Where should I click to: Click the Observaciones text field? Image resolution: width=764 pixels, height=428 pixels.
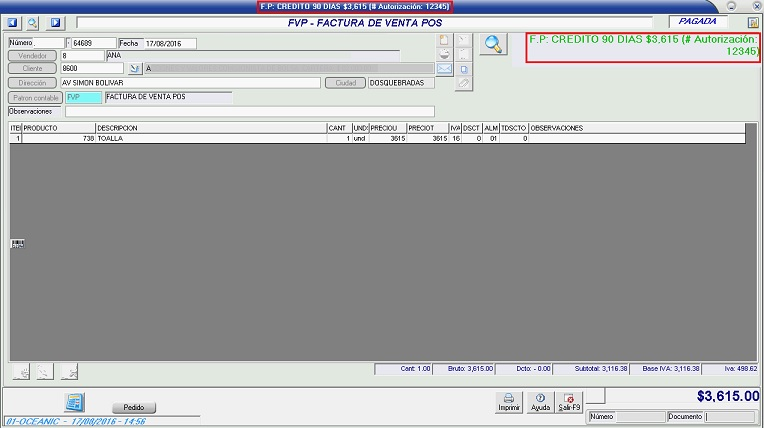click(250, 112)
